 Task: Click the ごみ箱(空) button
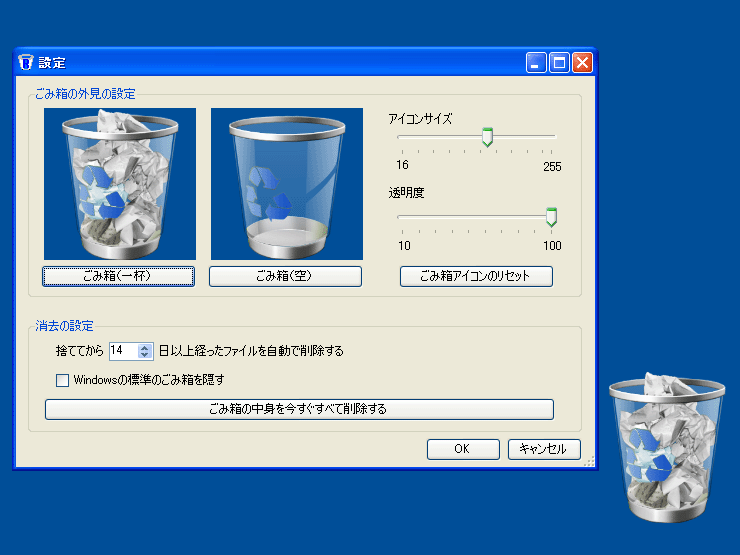click(x=286, y=276)
